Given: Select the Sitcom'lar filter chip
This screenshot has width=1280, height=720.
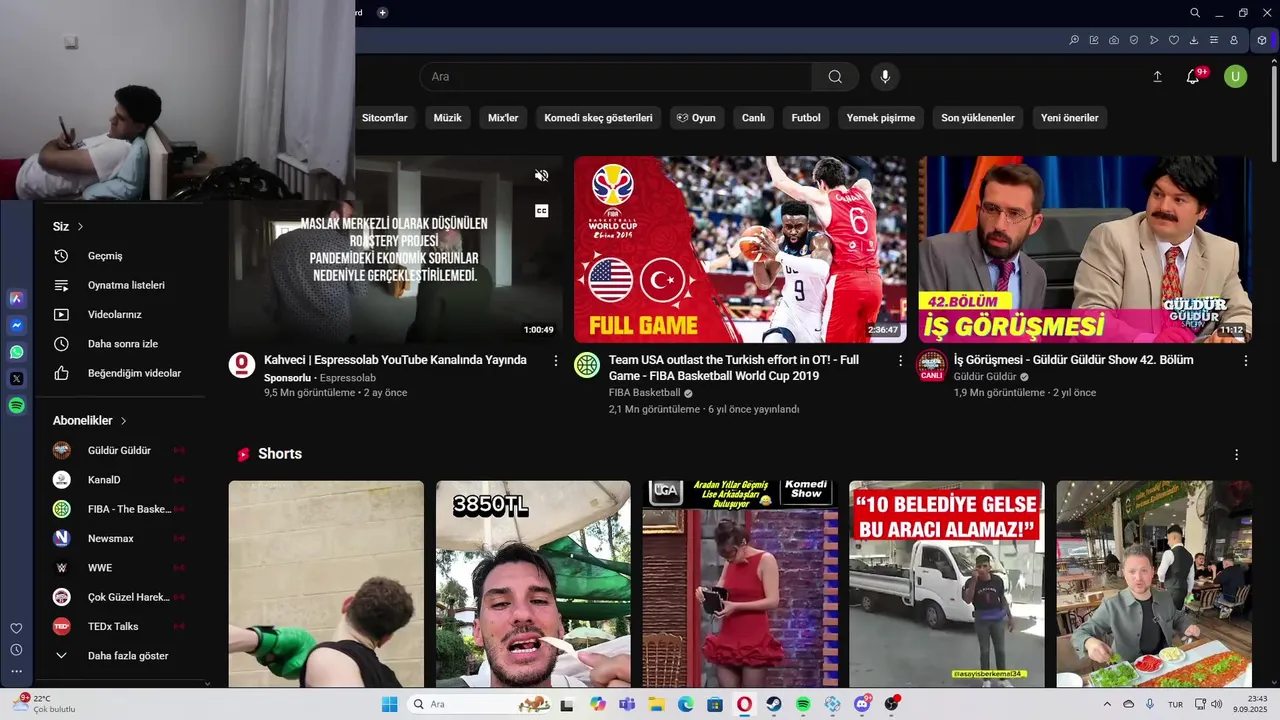Looking at the screenshot, I should coord(384,118).
